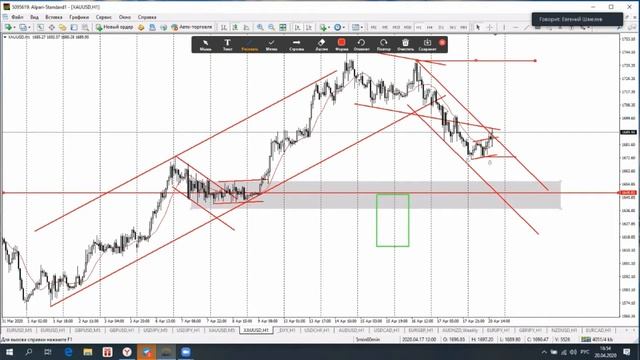This screenshot has height=360, width=640.
Task: Select the crosshair tool in toolbar
Action: pyautogui.click(x=489, y=27)
